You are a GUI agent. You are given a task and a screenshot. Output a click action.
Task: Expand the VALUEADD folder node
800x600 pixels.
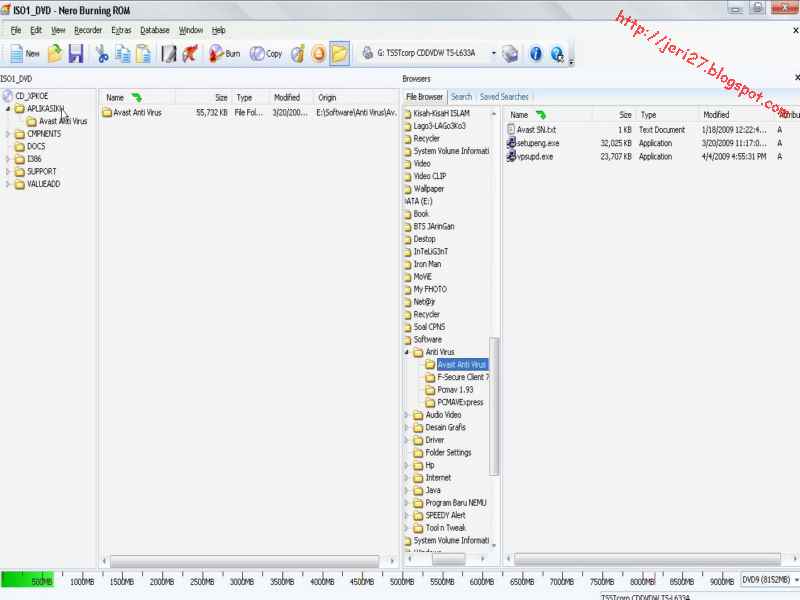point(8,184)
